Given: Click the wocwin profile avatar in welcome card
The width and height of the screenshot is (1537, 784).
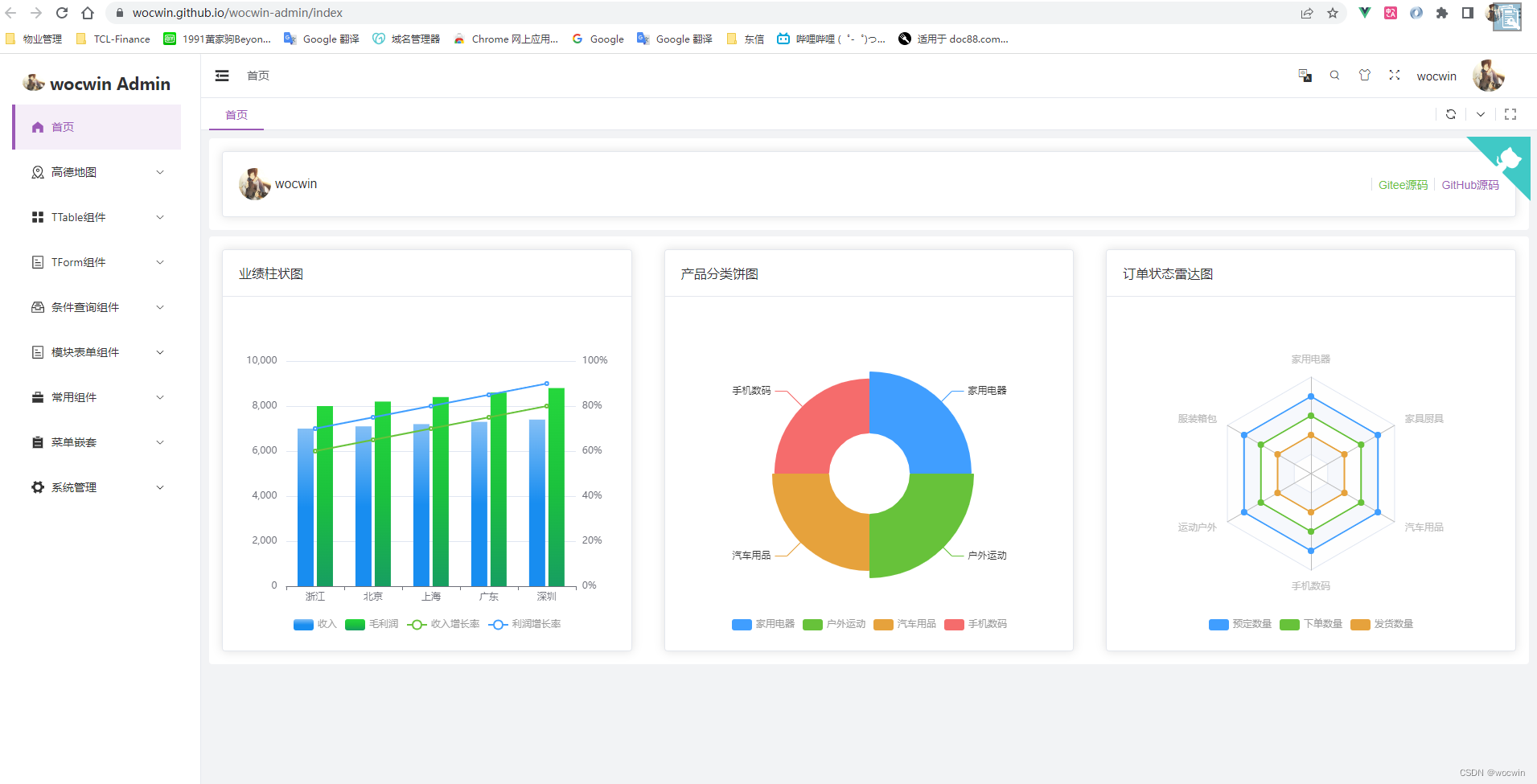Looking at the screenshot, I should (x=254, y=184).
